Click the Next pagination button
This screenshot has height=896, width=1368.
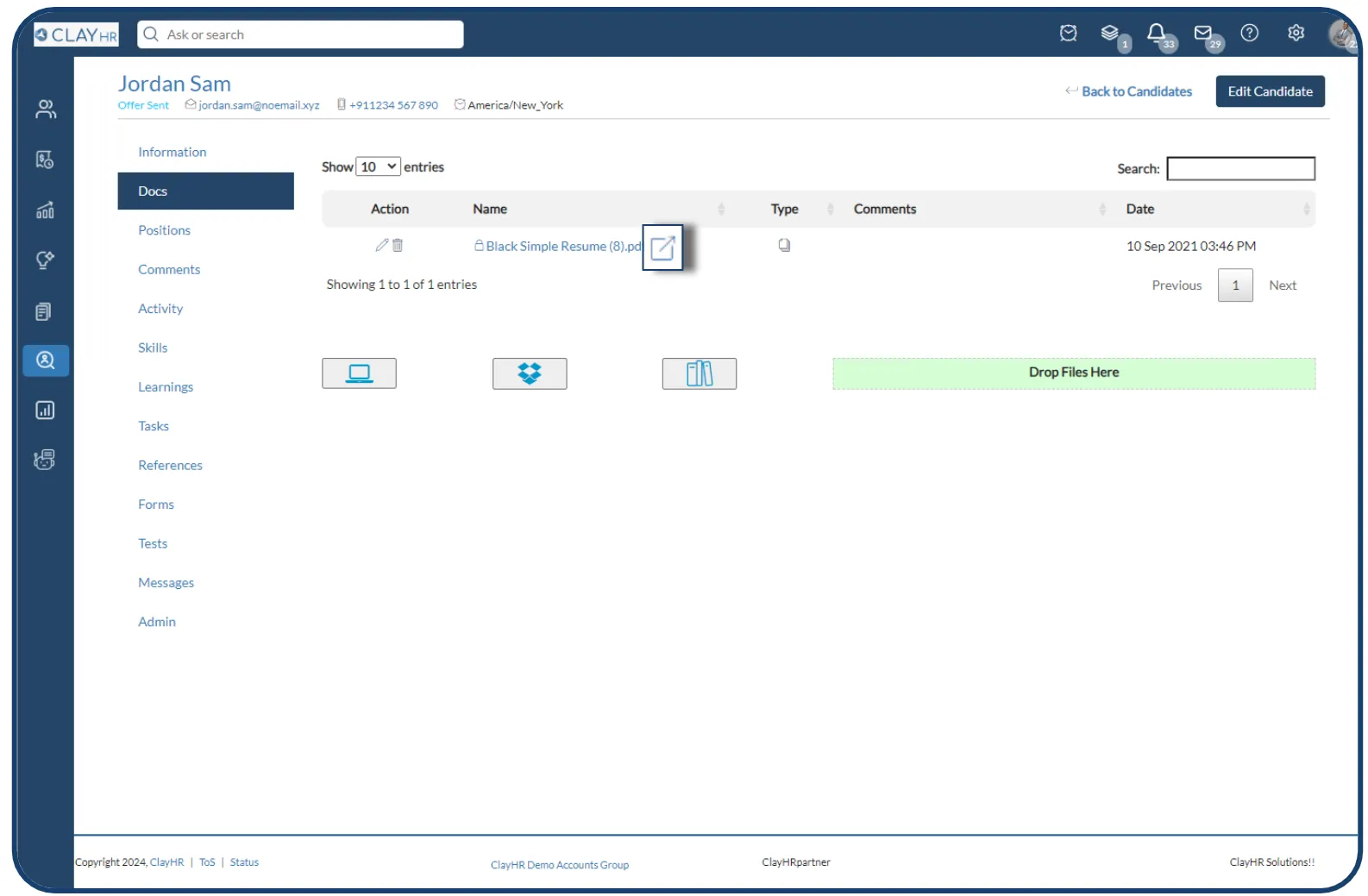1283,285
